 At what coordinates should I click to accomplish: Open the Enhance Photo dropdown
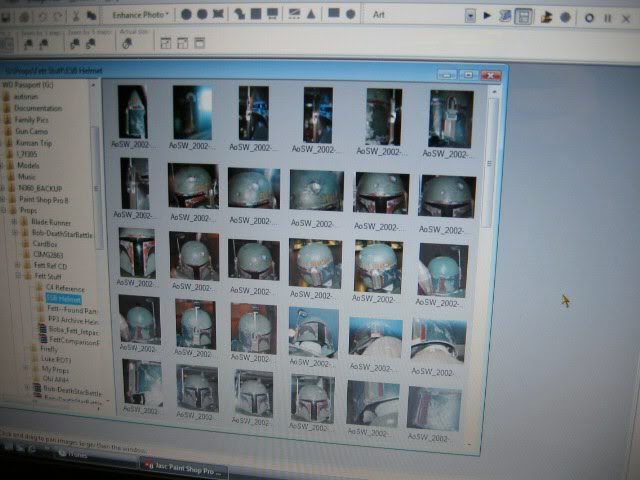pyautogui.click(x=140, y=15)
